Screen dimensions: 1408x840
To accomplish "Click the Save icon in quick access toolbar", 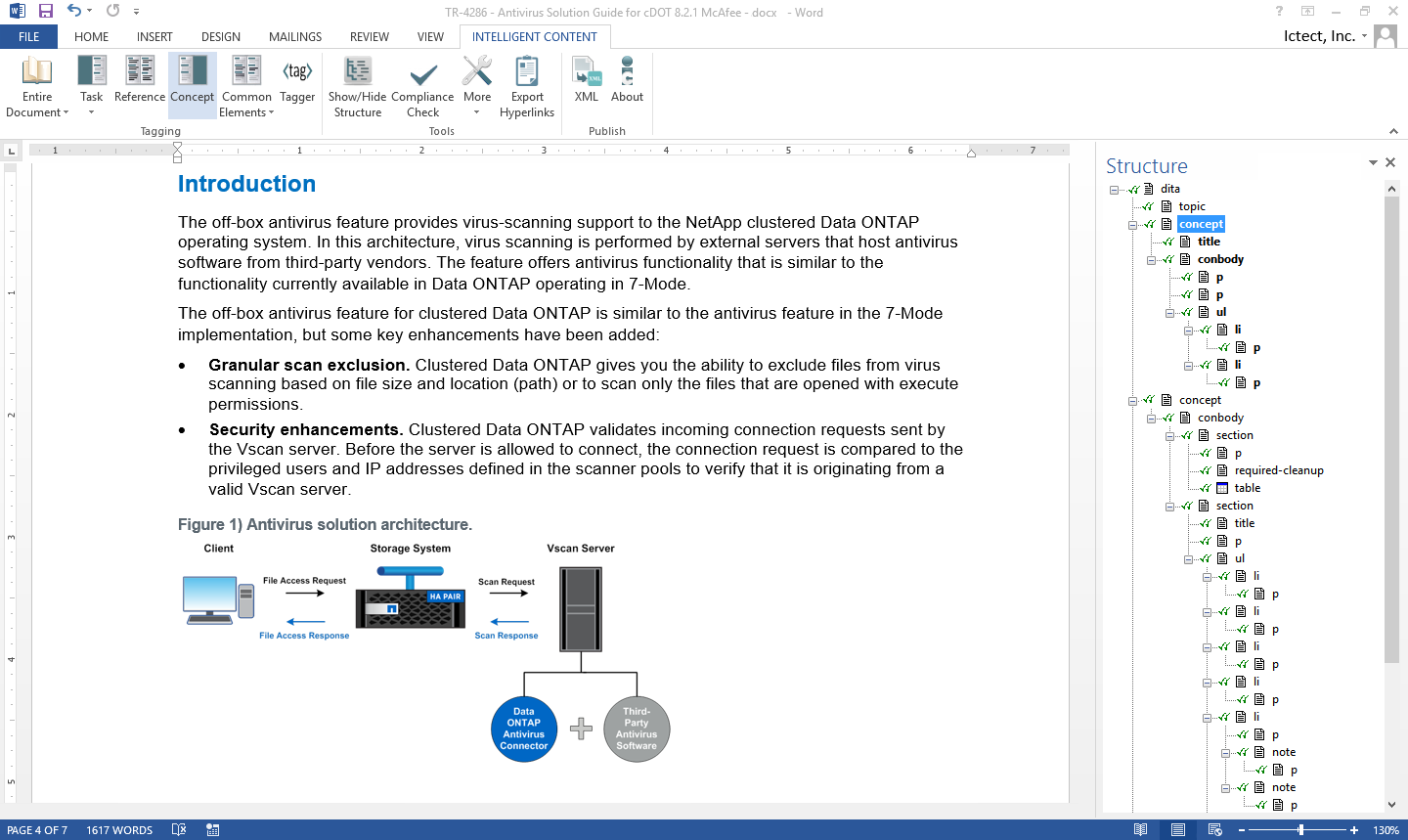I will click(x=45, y=11).
